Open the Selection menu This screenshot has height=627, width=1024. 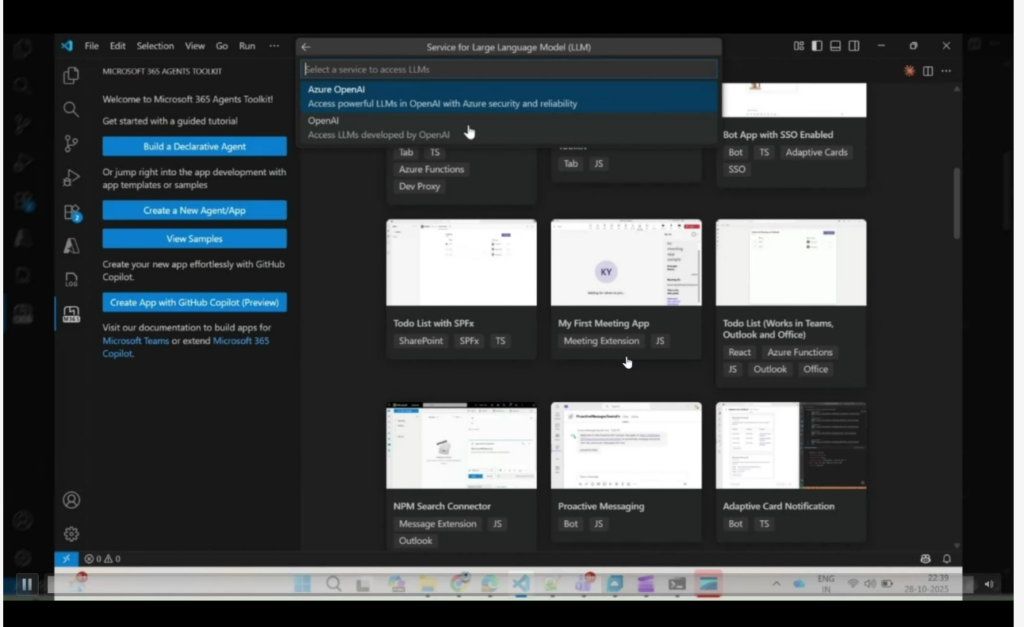point(155,46)
